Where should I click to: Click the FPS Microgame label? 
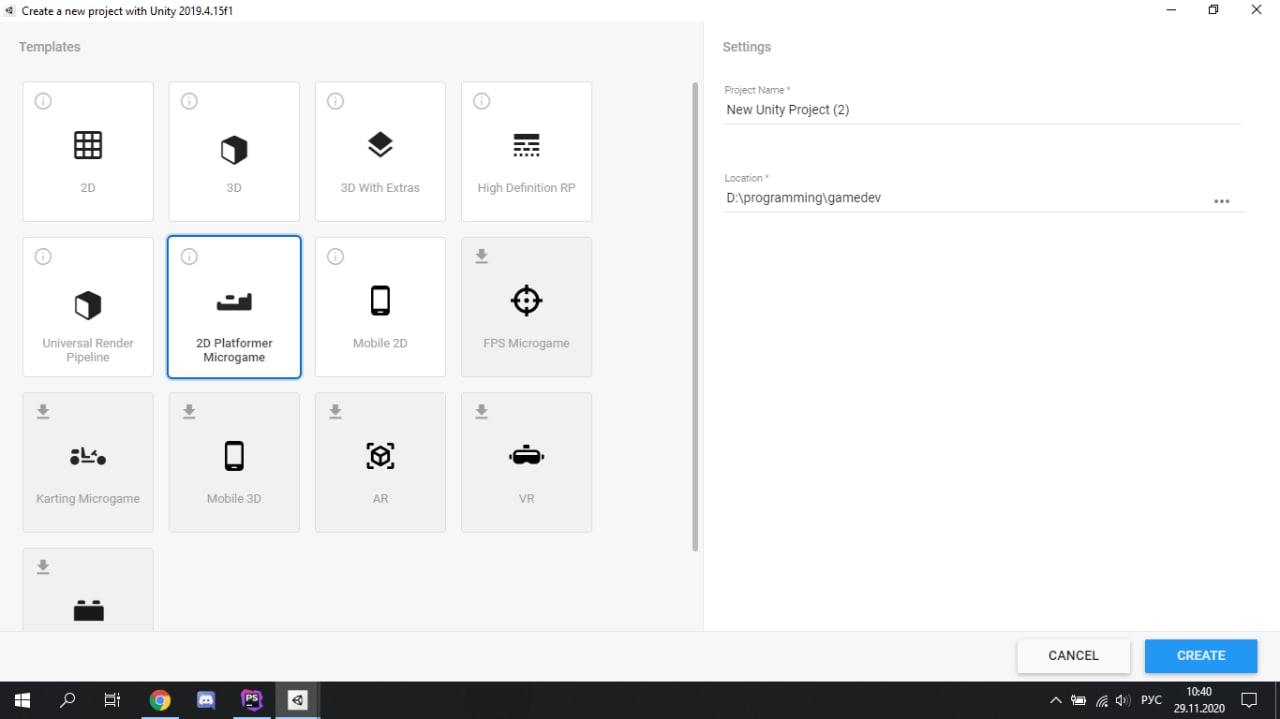point(526,343)
